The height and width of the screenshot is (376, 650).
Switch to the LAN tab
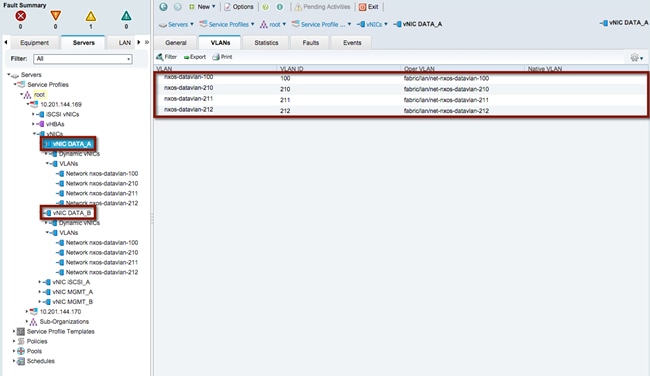pos(124,43)
